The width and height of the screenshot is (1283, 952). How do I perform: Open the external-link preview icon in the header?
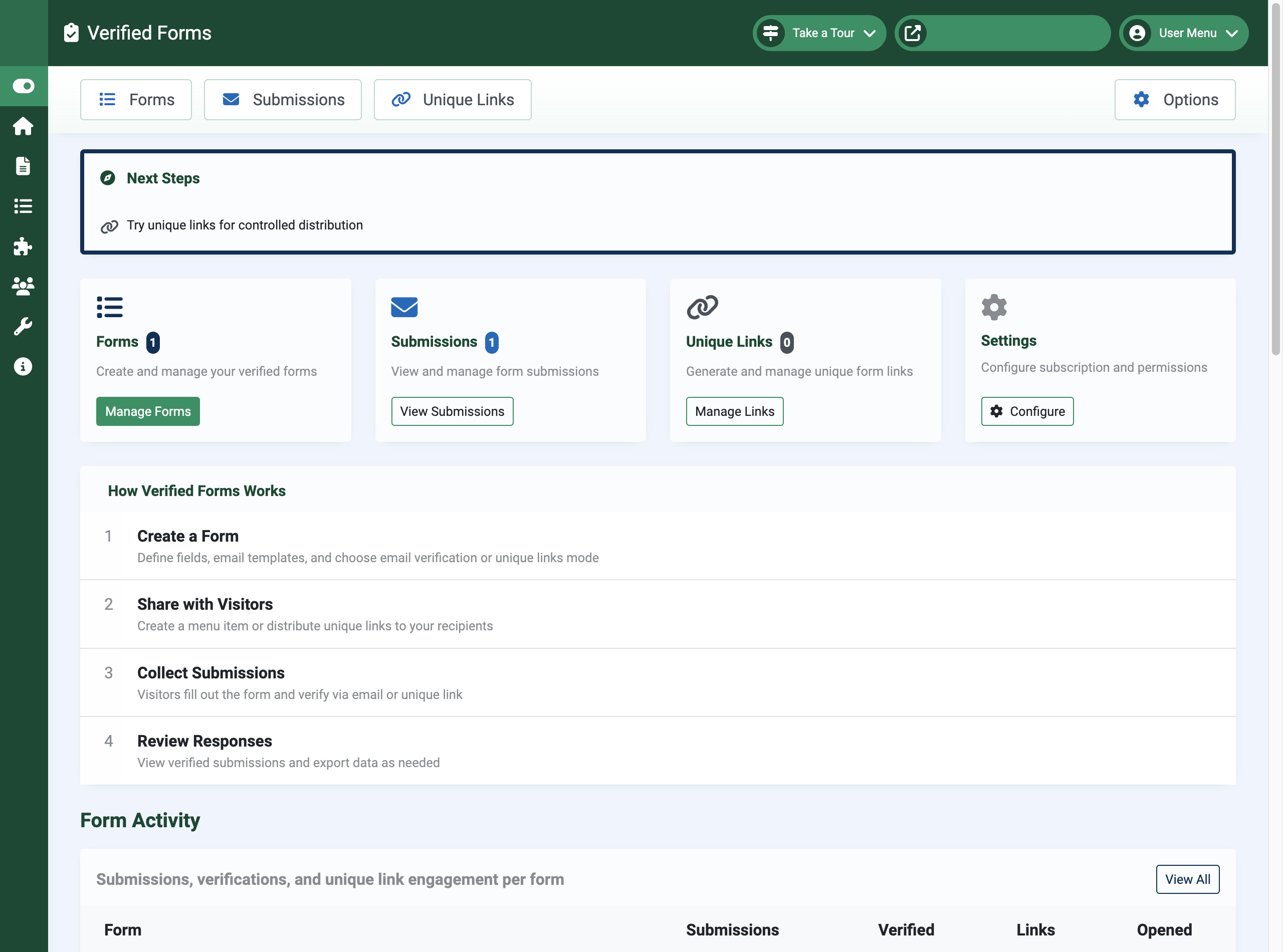coord(914,33)
